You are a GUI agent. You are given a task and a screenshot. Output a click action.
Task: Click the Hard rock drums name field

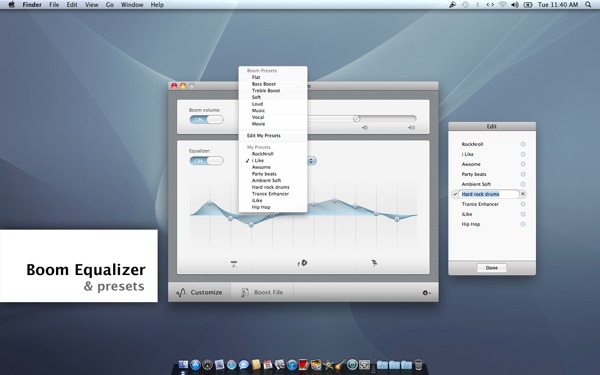tap(489, 194)
